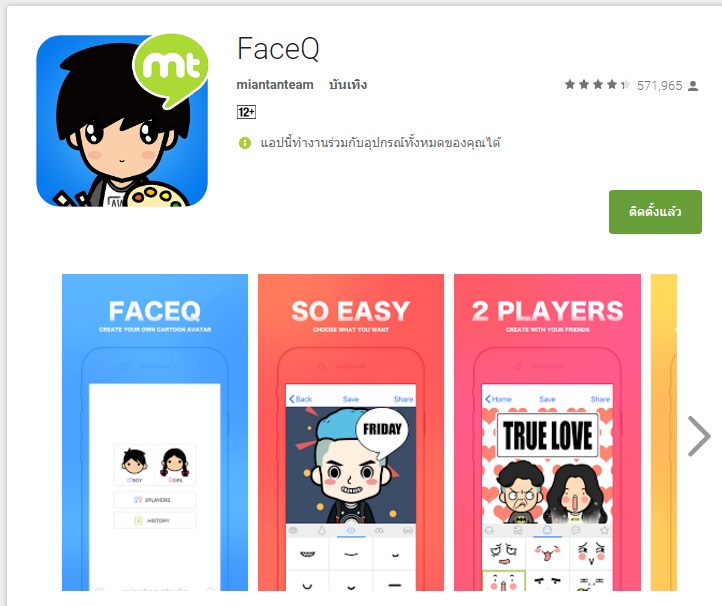Show next screenshots with the right chevron

click(x=699, y=436)
